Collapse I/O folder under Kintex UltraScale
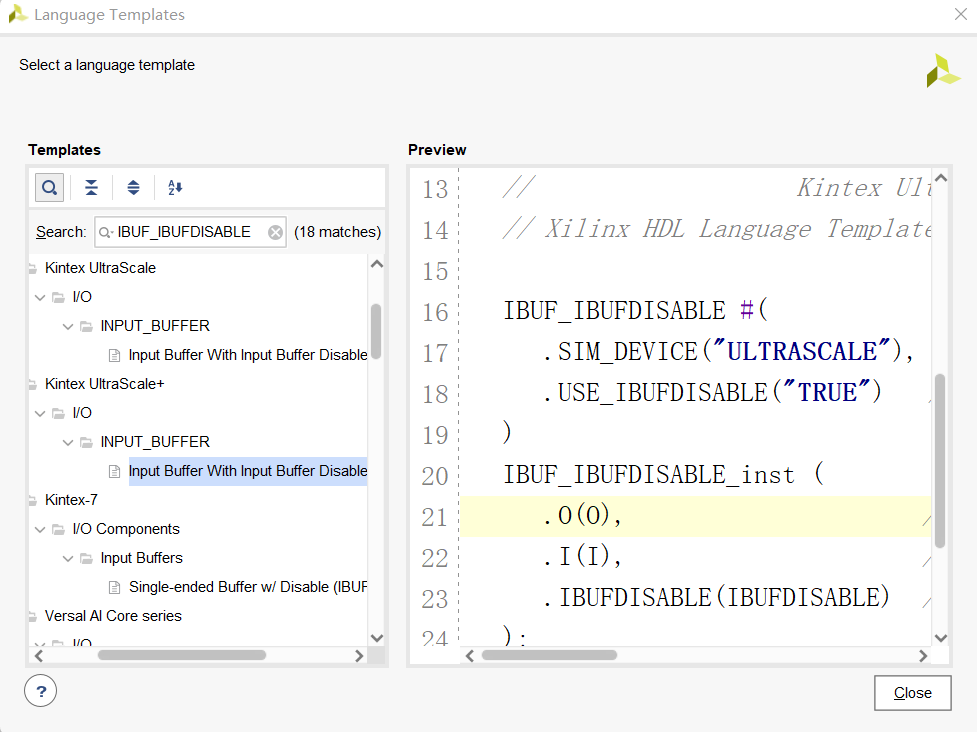 pyautogui.click(x=40, y=298)
